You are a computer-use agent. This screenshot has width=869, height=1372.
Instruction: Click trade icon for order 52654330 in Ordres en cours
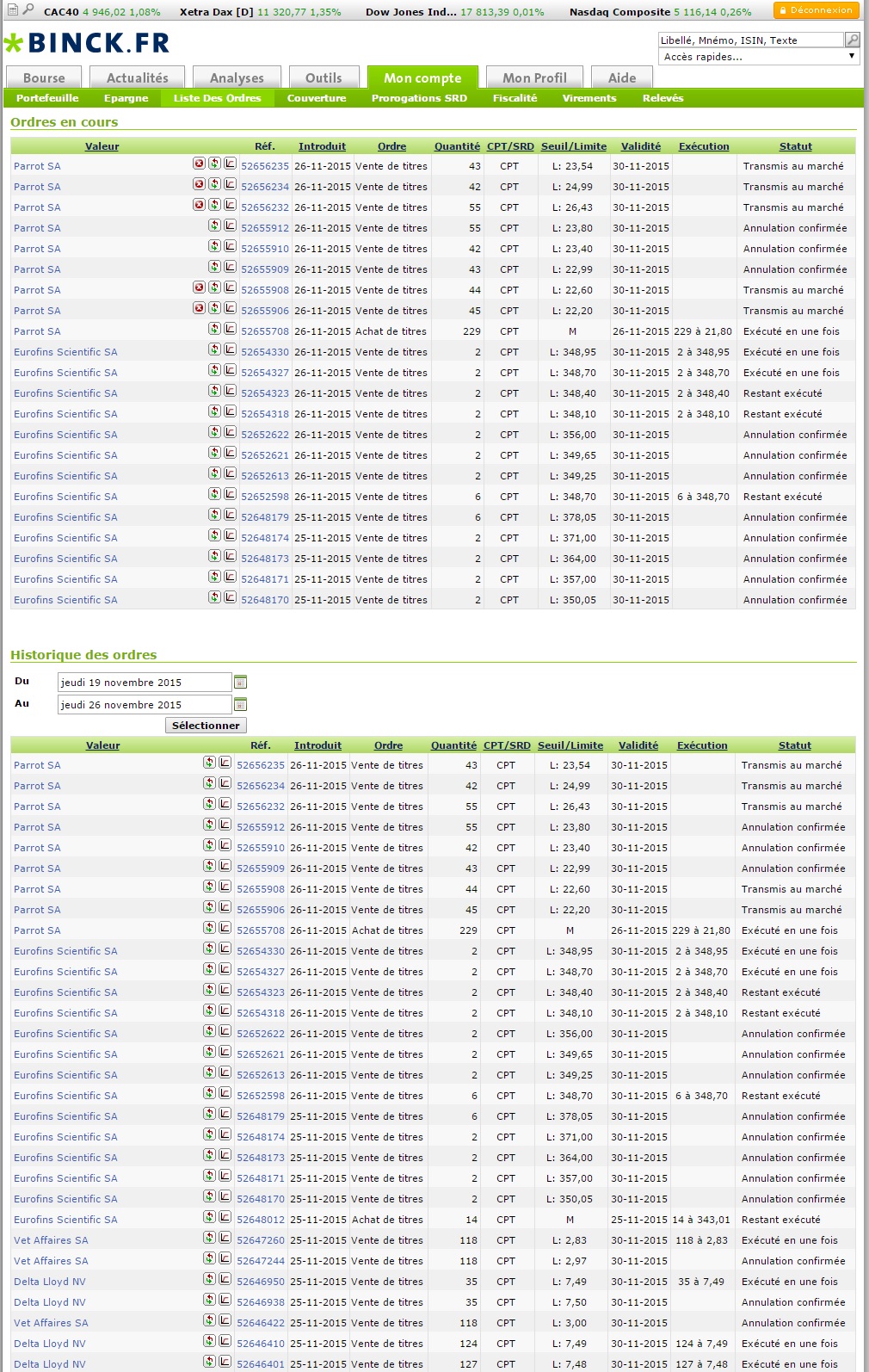click(214, 349)
